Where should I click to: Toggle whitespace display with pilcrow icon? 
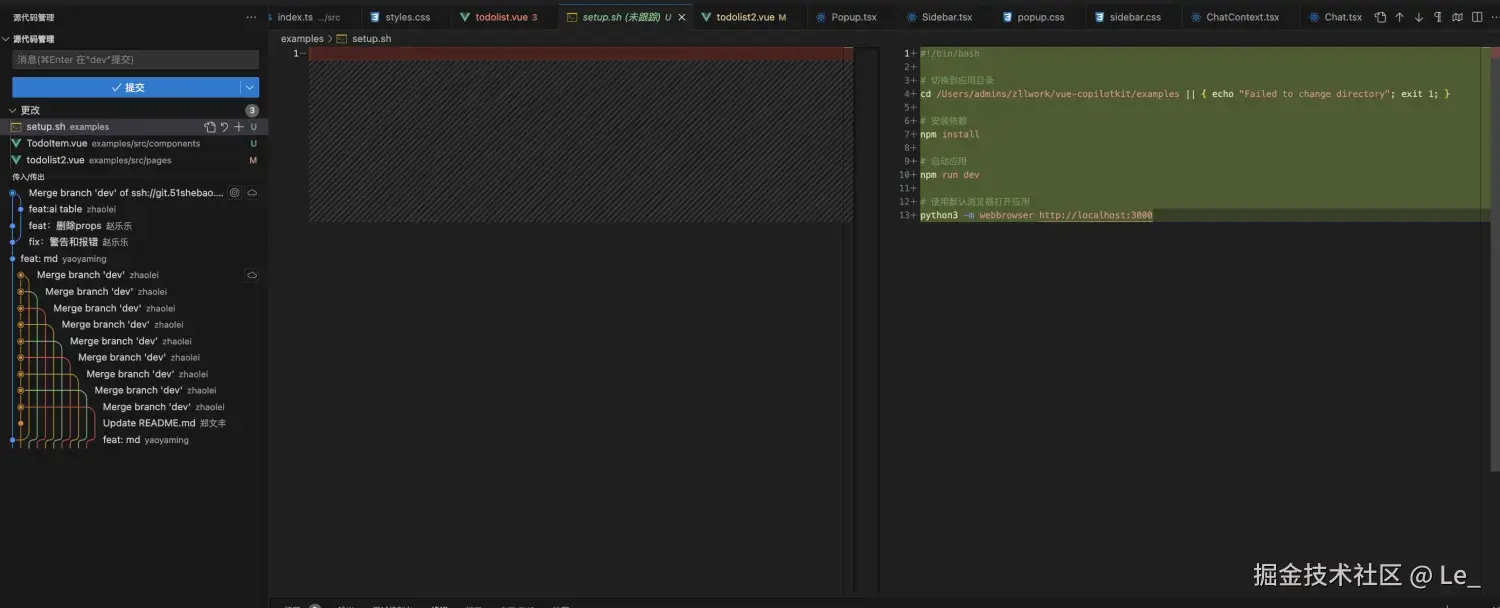tap(1438, 17)
